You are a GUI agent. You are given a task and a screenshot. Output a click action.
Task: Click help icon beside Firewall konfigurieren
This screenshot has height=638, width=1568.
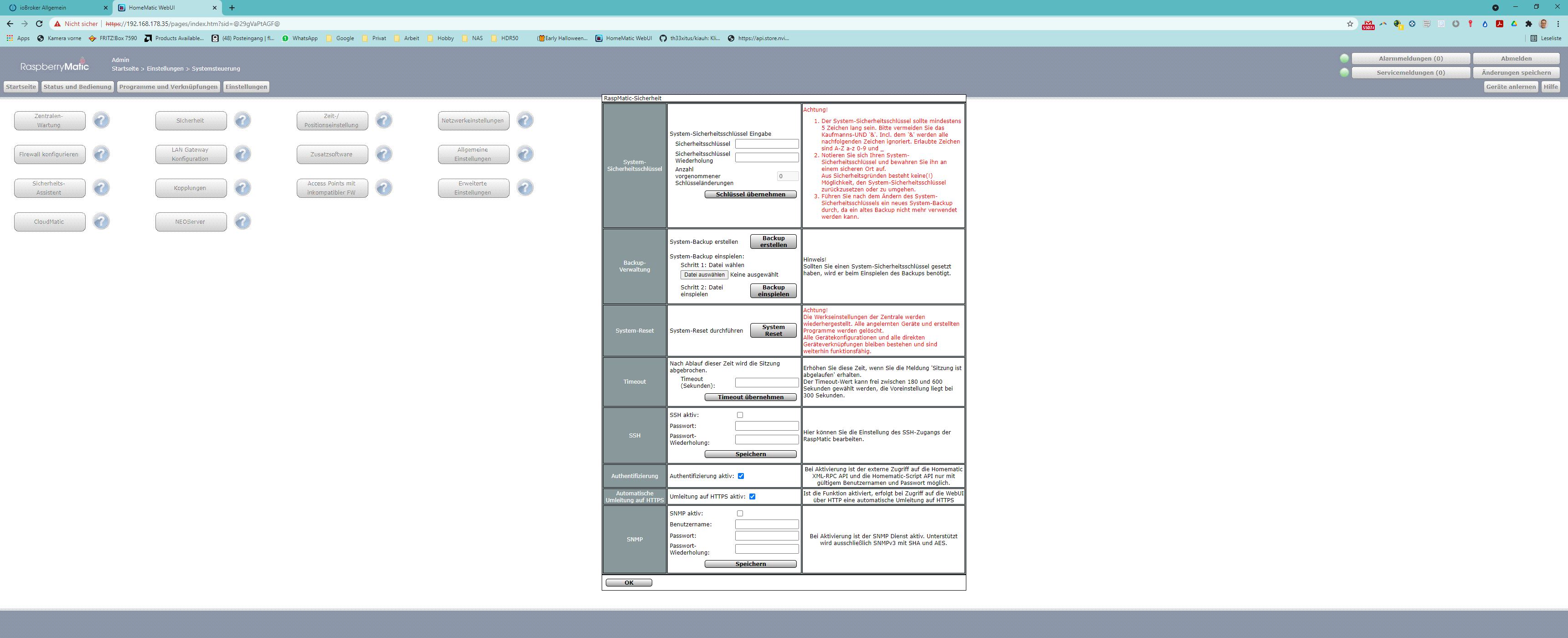click(102, 154)
